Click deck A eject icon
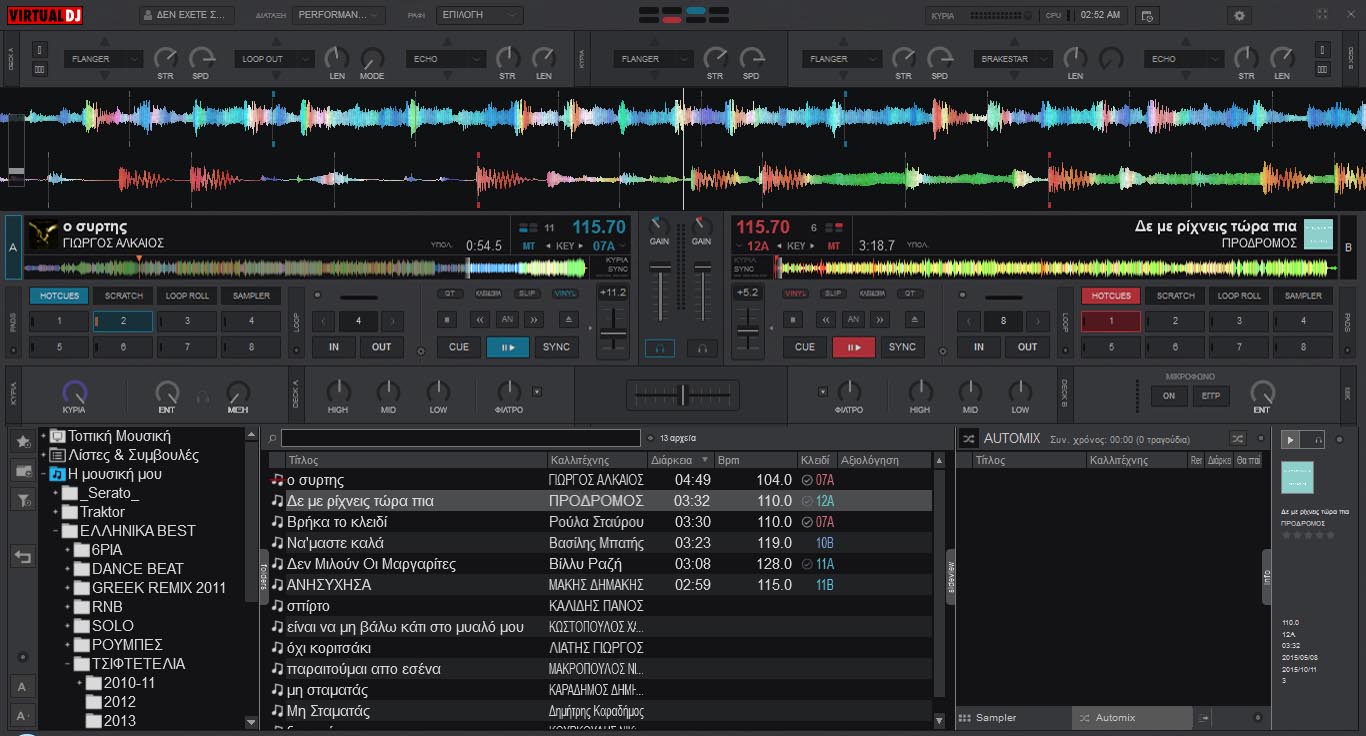Image resolution: width=1366 pixels, height=736 pixels. pos(569,320)
